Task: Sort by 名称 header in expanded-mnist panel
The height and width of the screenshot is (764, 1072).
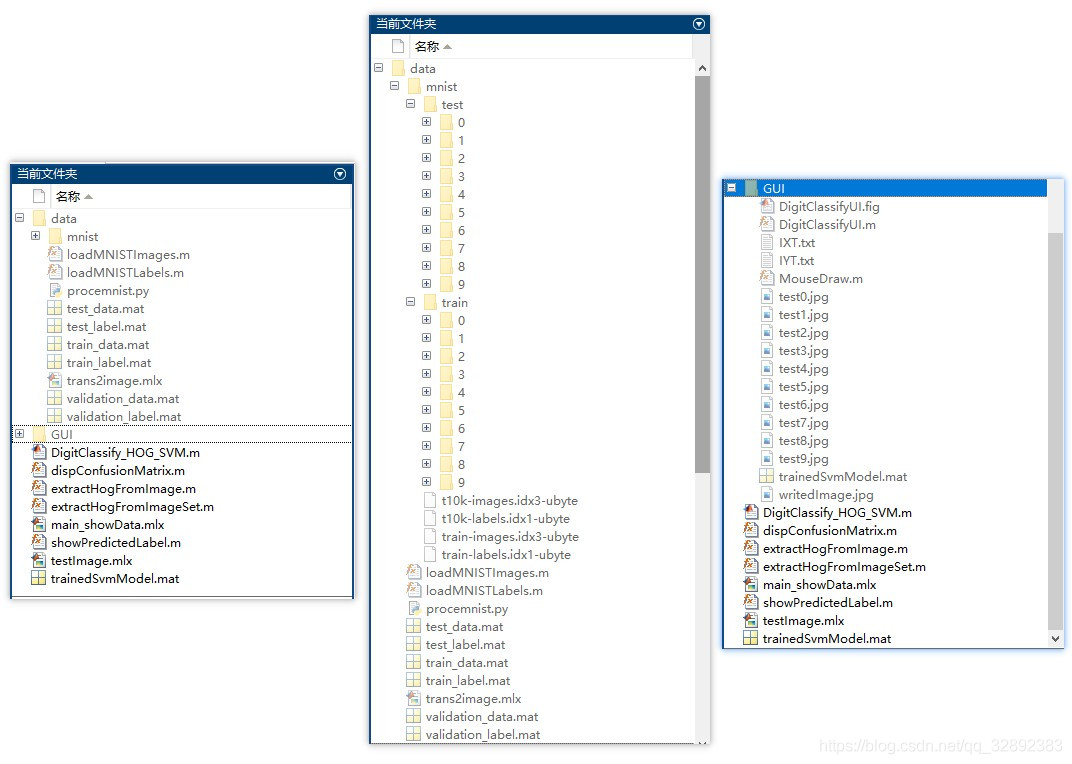Action: click(433, 47)
